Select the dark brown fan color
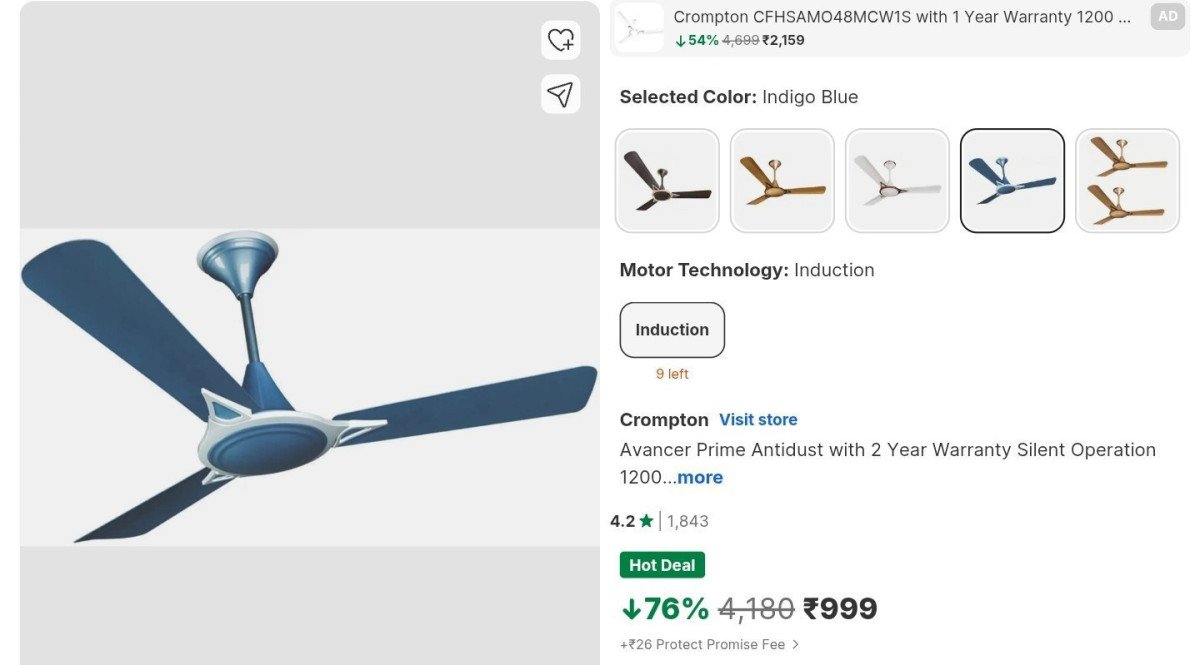This screenshot has height=665, width=1200. 667,181
